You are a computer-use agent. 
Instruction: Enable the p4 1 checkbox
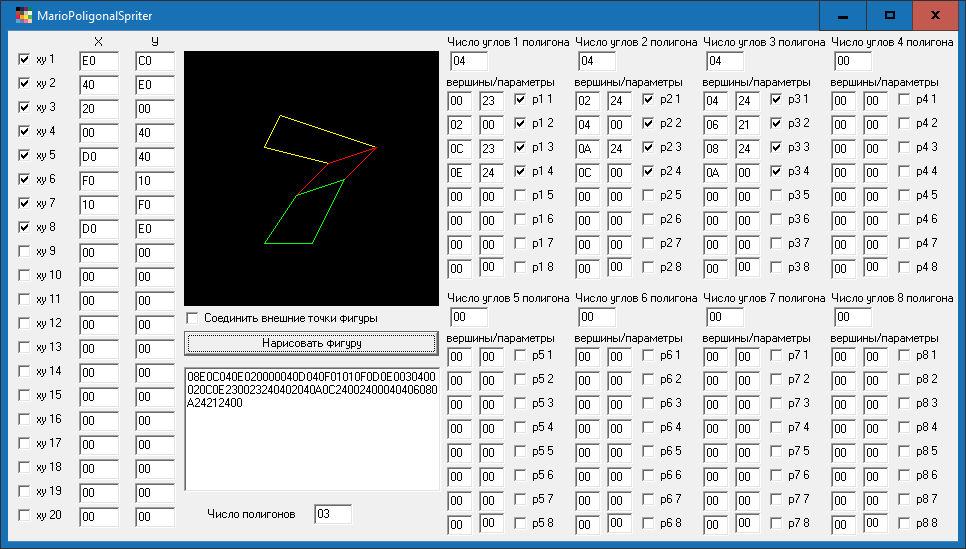(x=904, y=99)
